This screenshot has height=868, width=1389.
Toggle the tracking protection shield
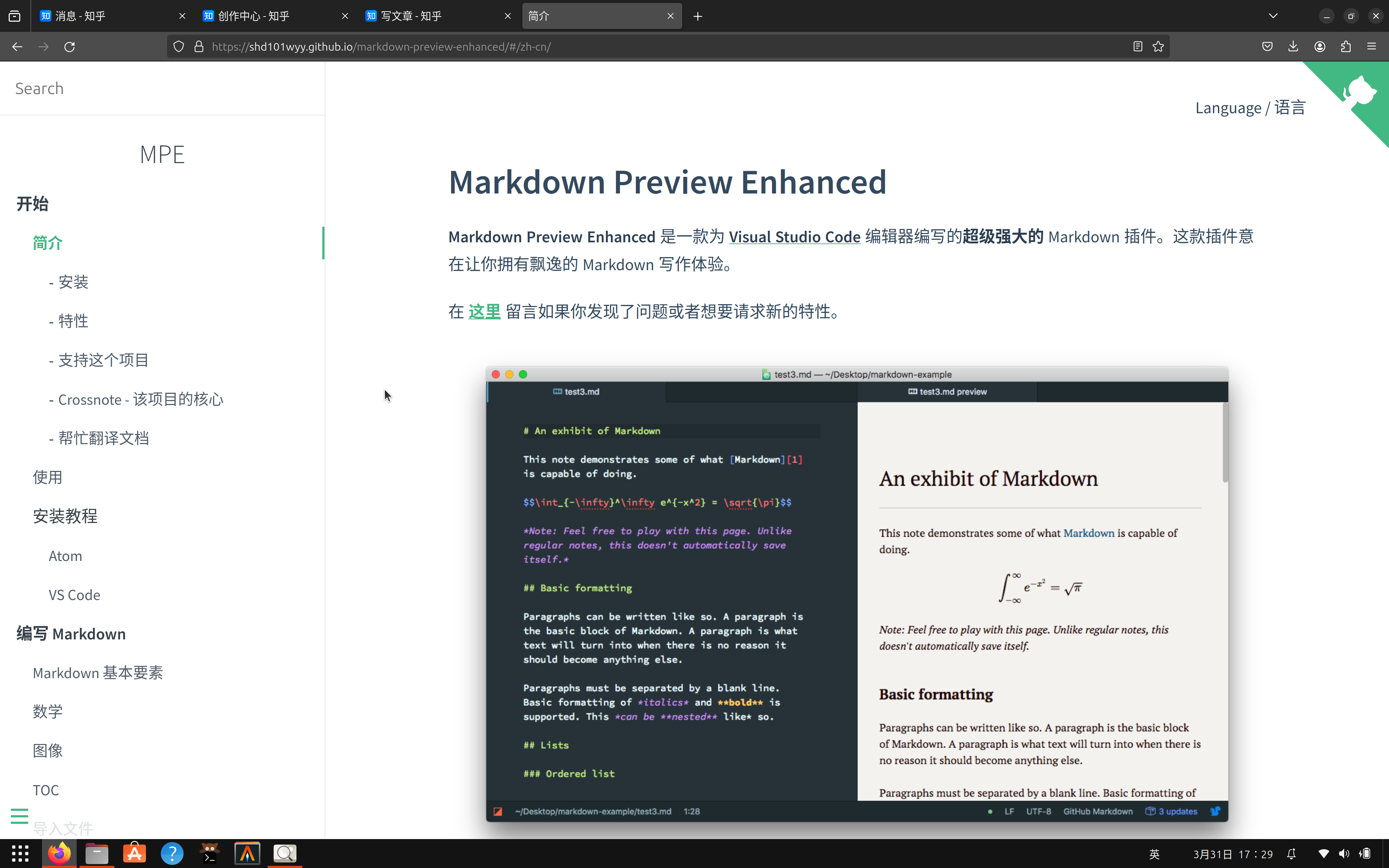point(178,47)
